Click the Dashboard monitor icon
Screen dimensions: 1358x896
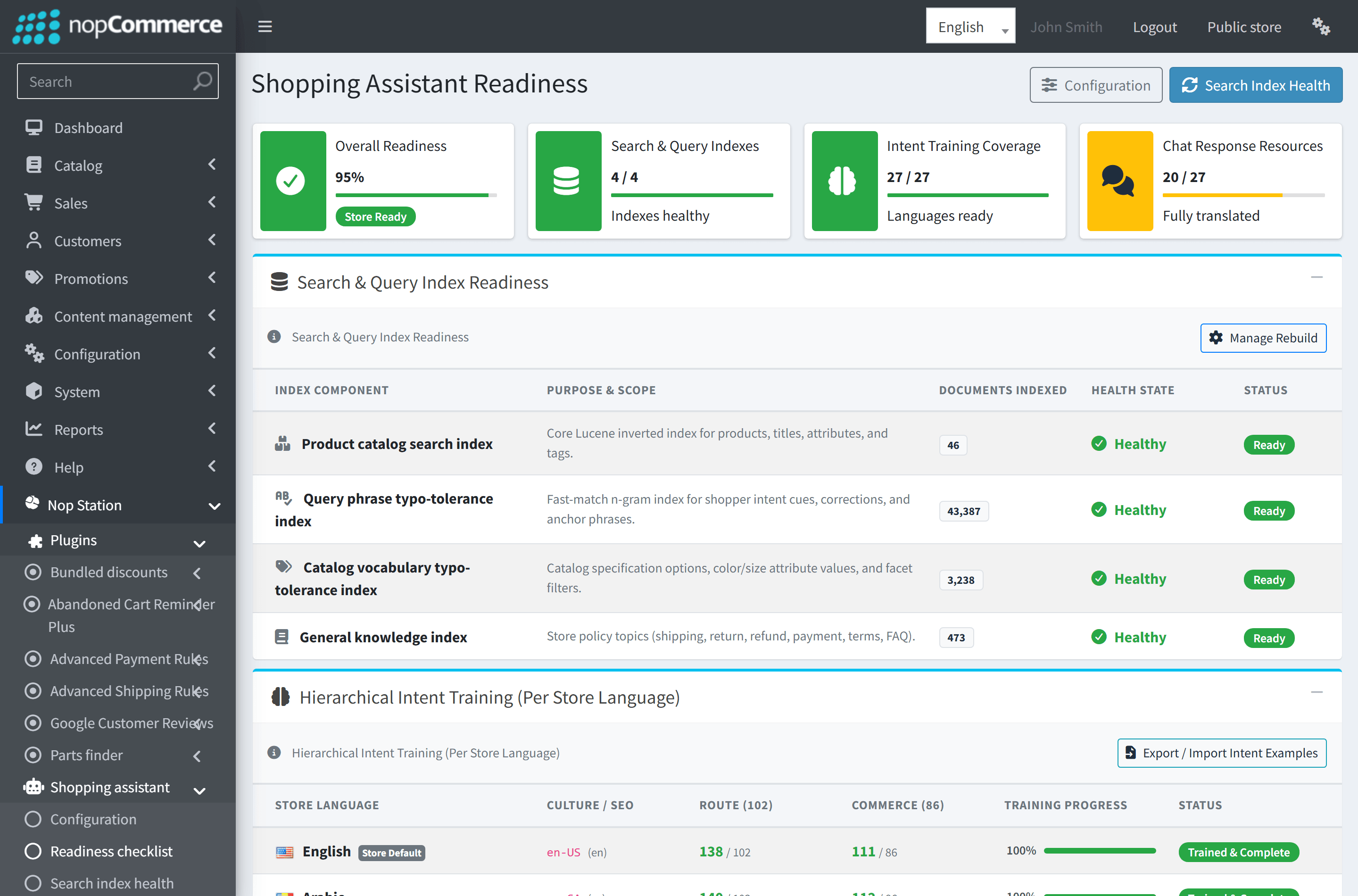click(x=33, y=127)
